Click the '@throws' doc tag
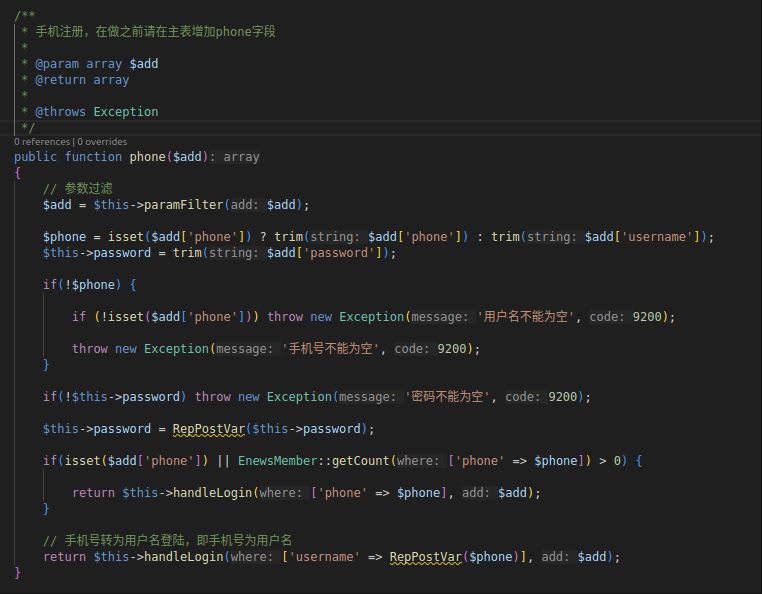762x594 pixels. pos(61,112)
